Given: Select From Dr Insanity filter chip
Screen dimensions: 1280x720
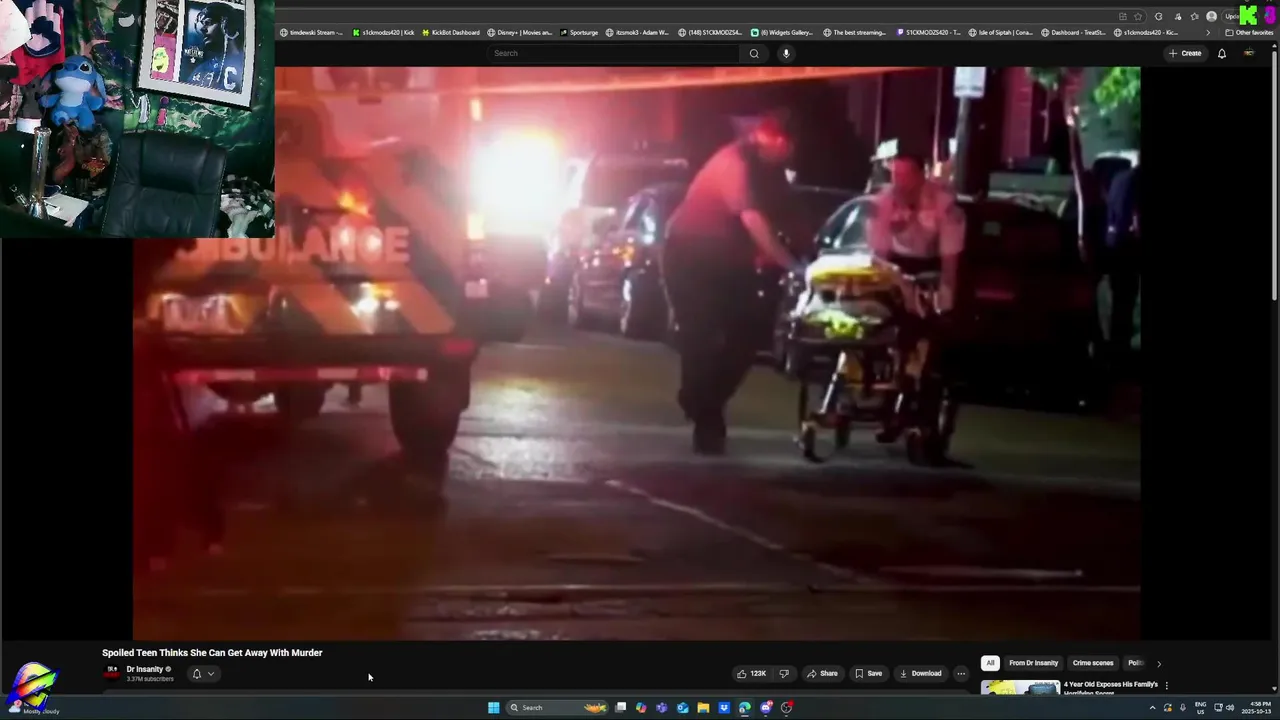Looking at the screenshot, I should [1033, 663].
